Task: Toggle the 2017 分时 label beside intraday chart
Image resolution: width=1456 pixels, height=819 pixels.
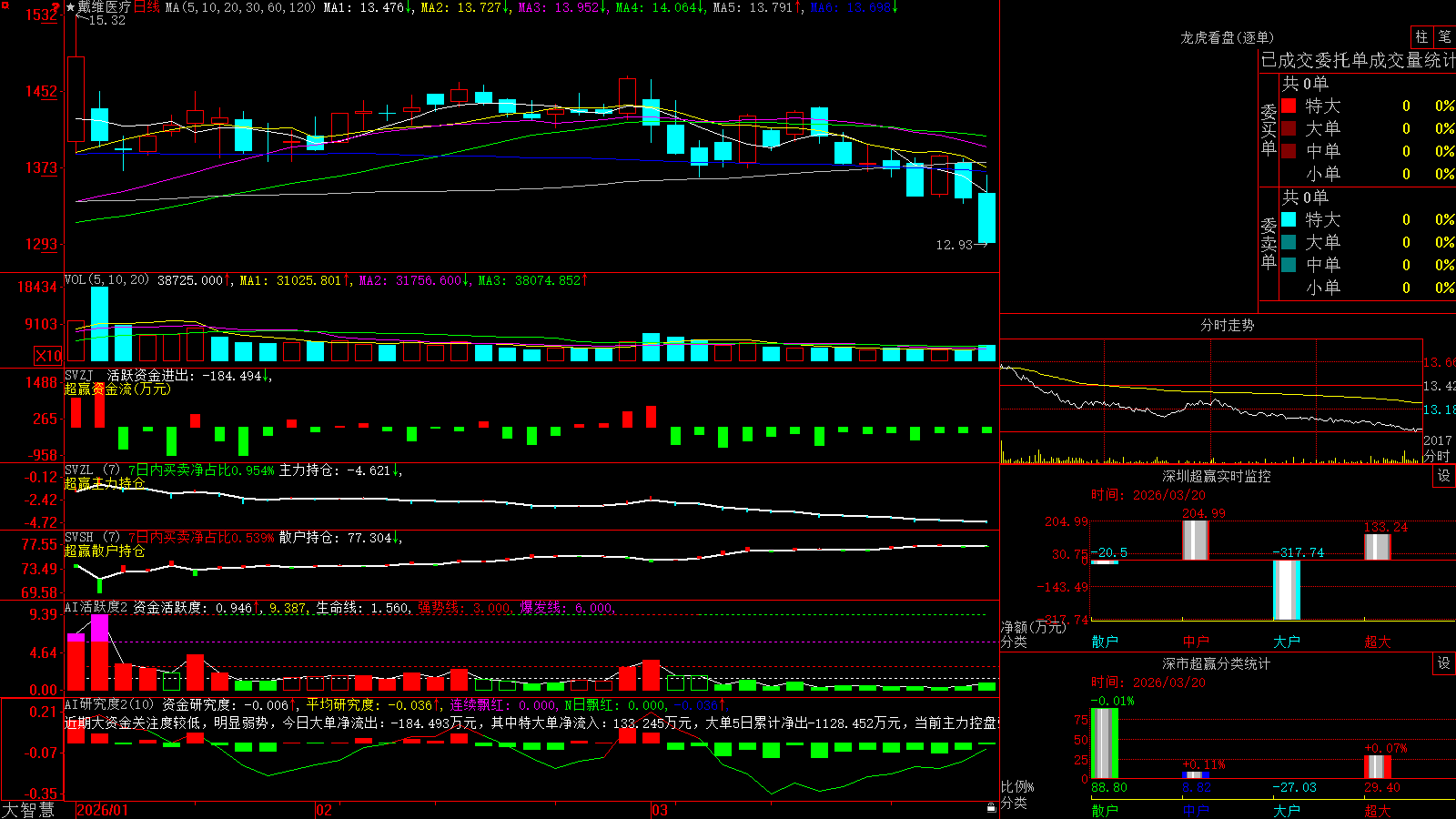Action: (1438, 448)
